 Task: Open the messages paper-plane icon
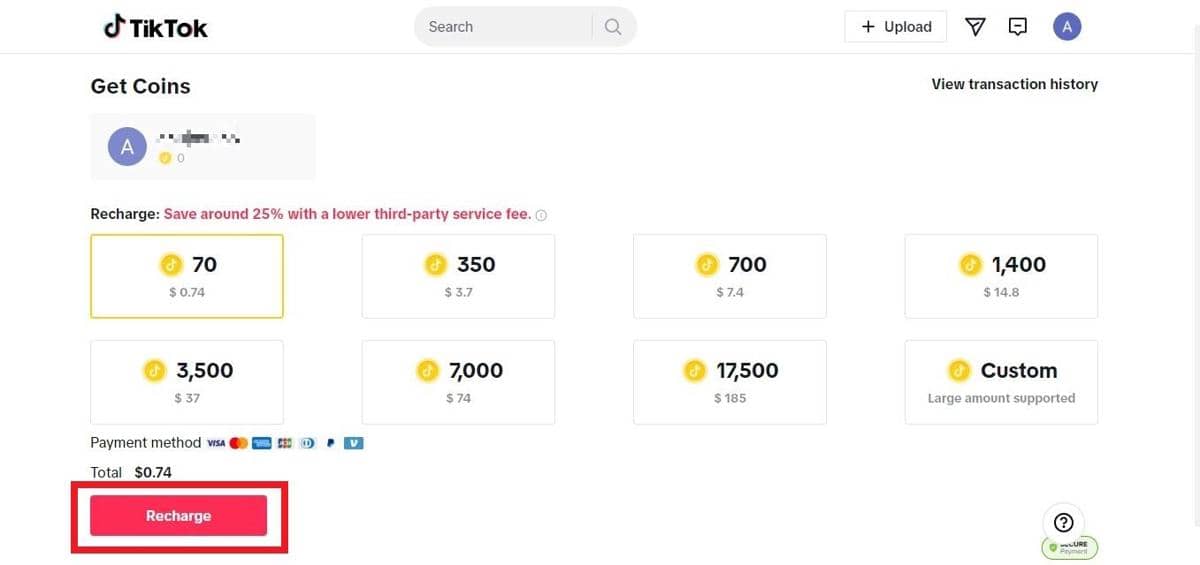click(975, 27)
